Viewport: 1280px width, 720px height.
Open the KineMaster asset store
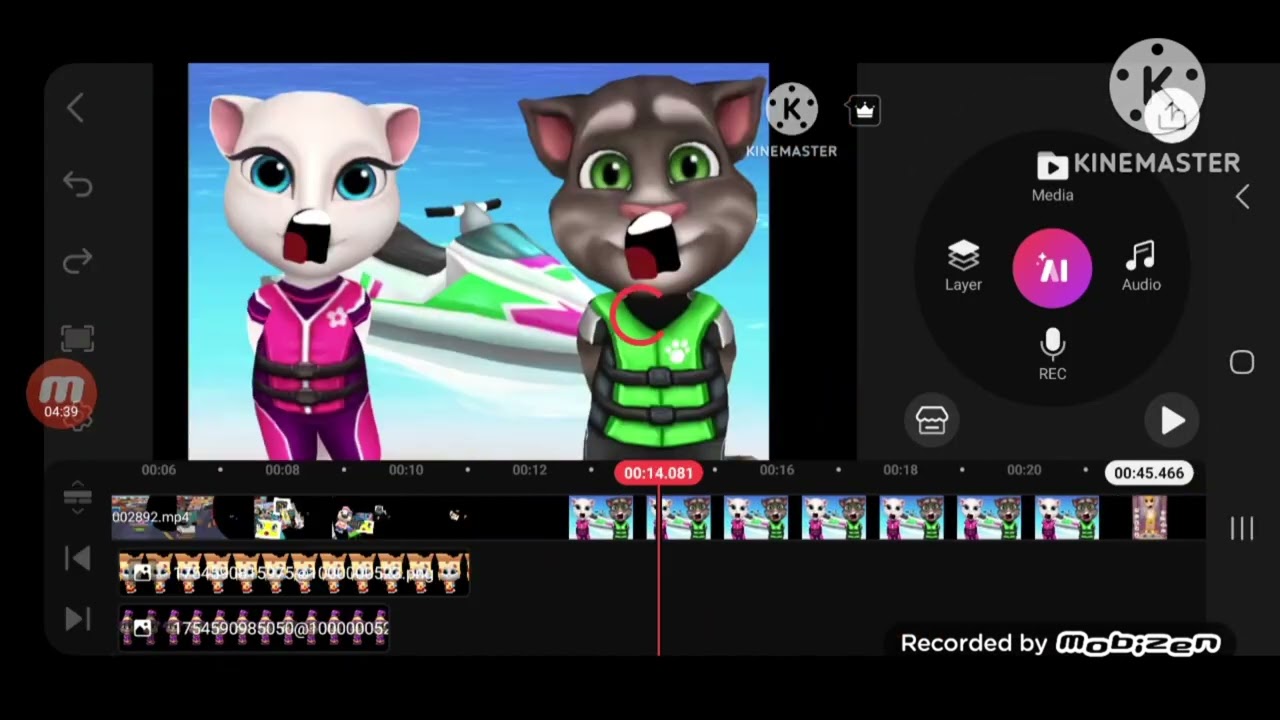click(x=931, y=421)
